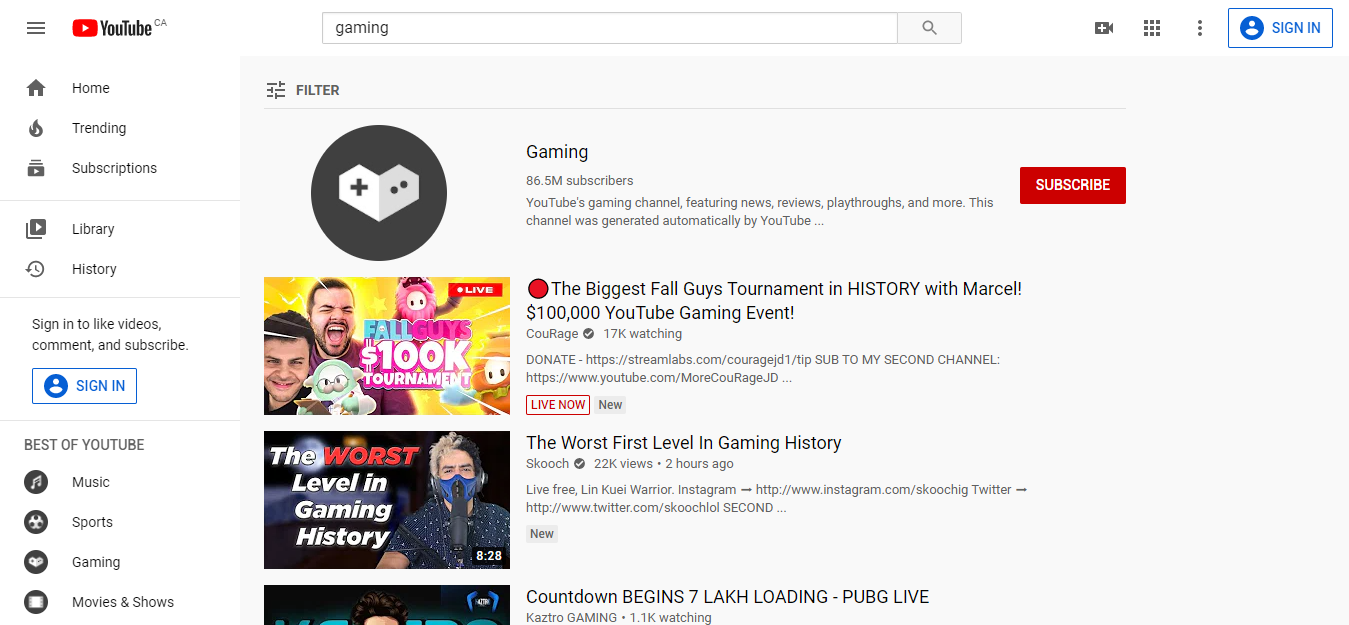Open History from the sidebar
Viewport: 1349px width, 625px height.
(120, 269)
